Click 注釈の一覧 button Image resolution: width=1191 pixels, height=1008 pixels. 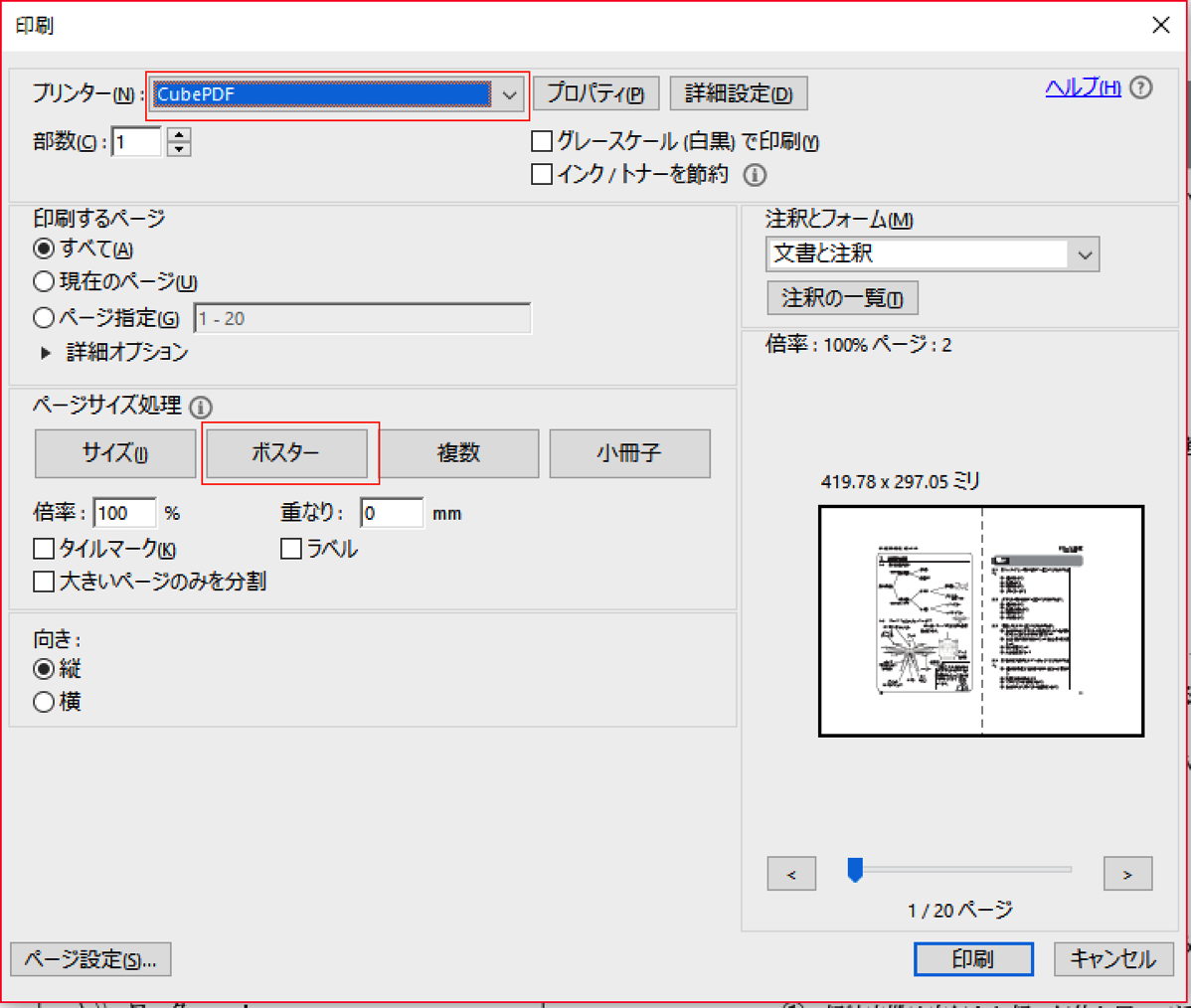tap(842, 298)
